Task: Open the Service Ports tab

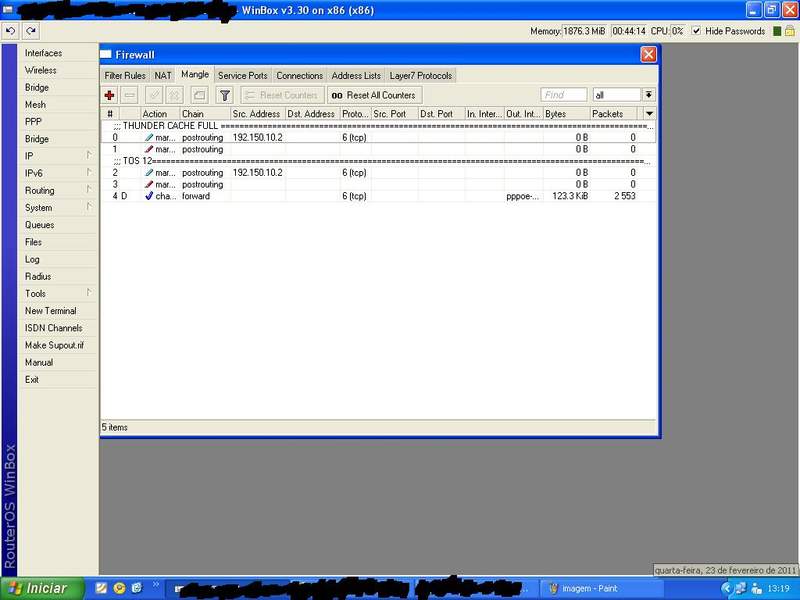Action: click(x=243, y=76)
